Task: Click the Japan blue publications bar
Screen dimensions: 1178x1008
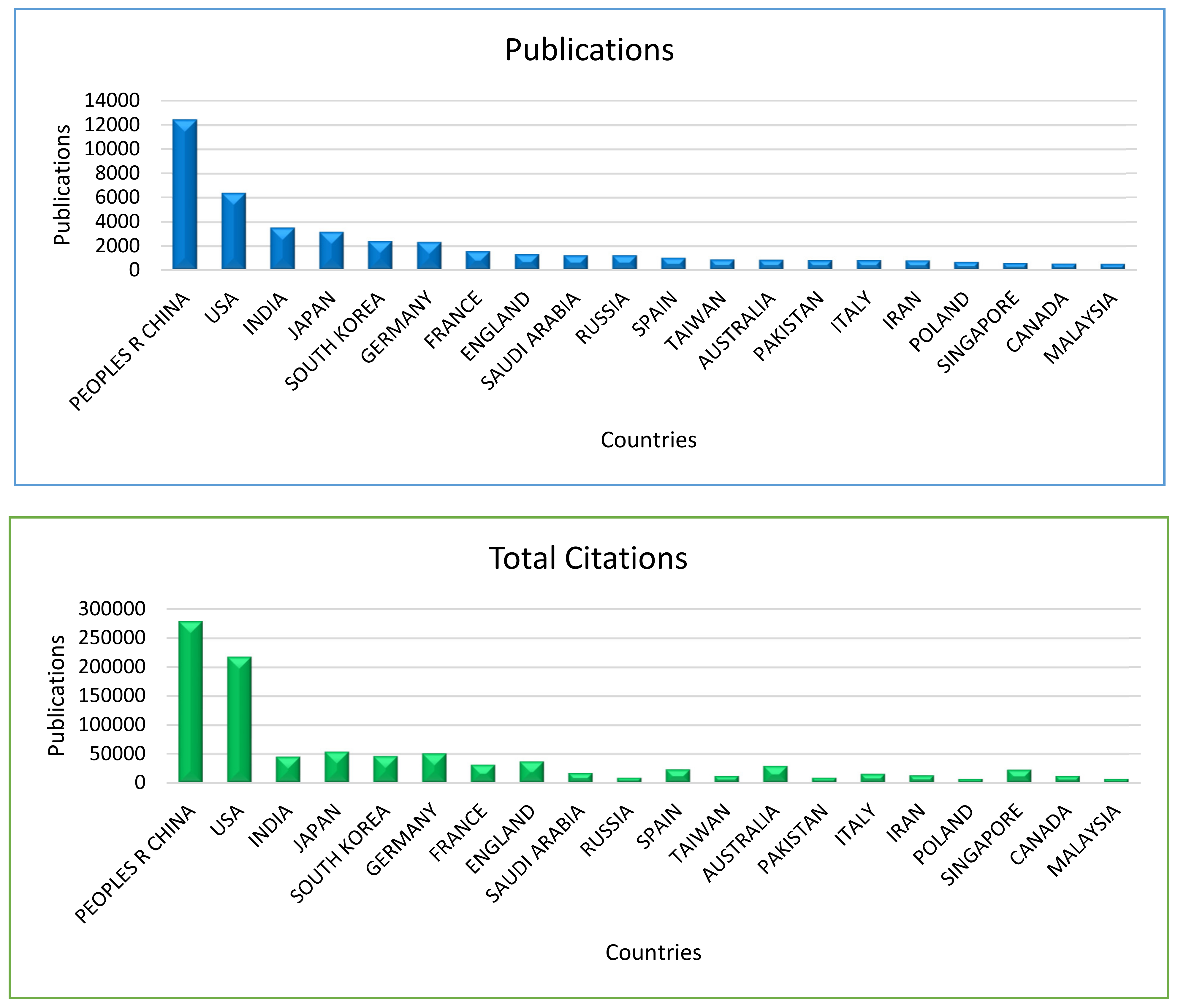Action: 331,251
